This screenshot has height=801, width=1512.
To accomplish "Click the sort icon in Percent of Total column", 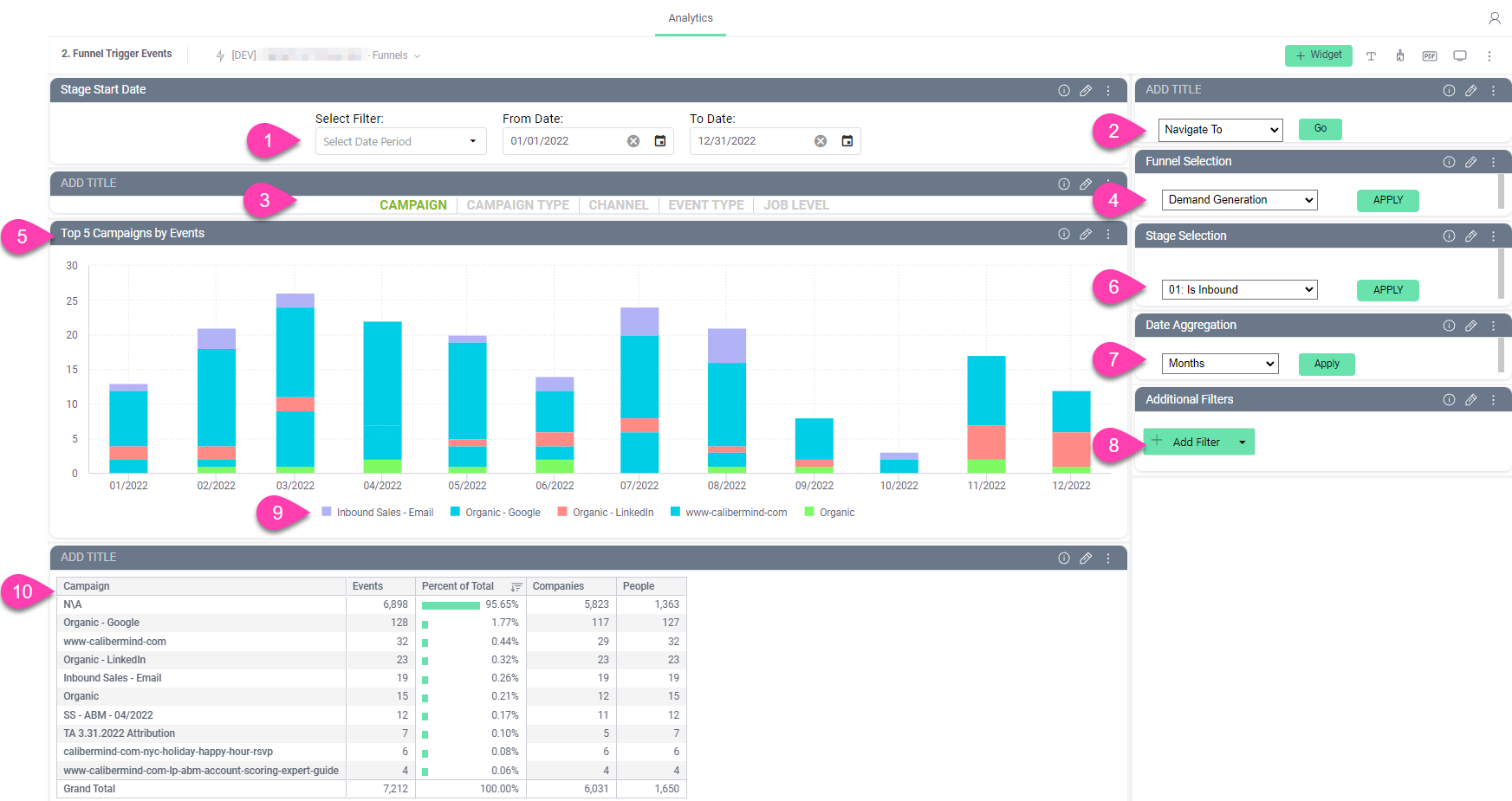I will pos(516,587).
